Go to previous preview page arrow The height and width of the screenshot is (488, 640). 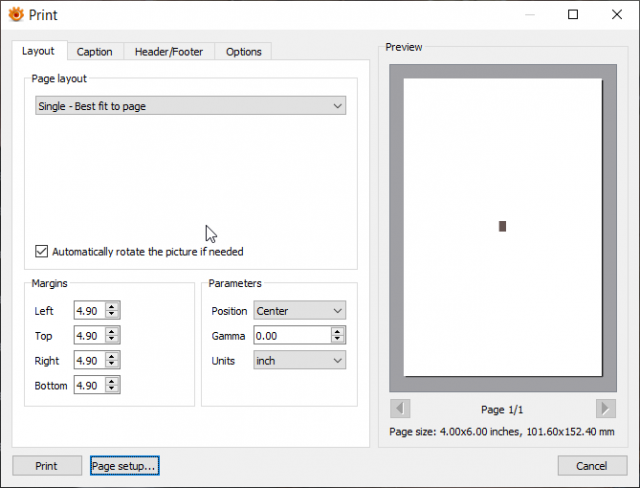400,408
